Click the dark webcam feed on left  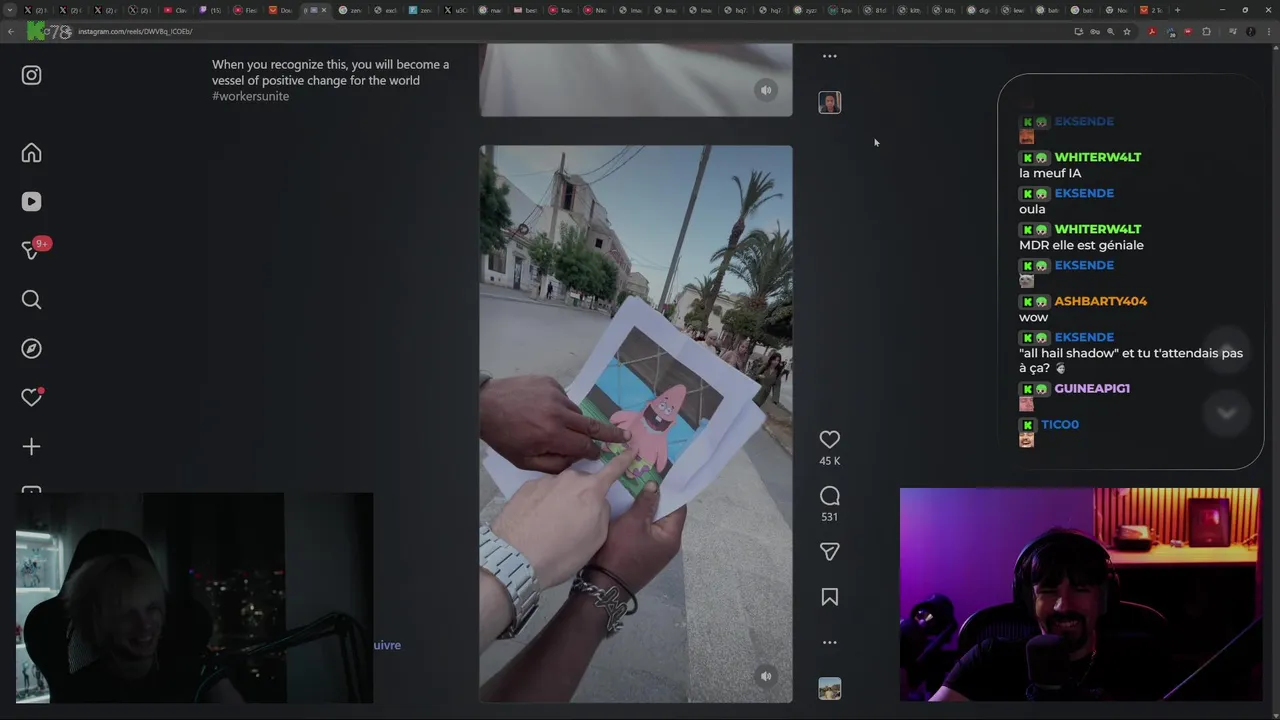pyautogui.click(x=195, y=597)
